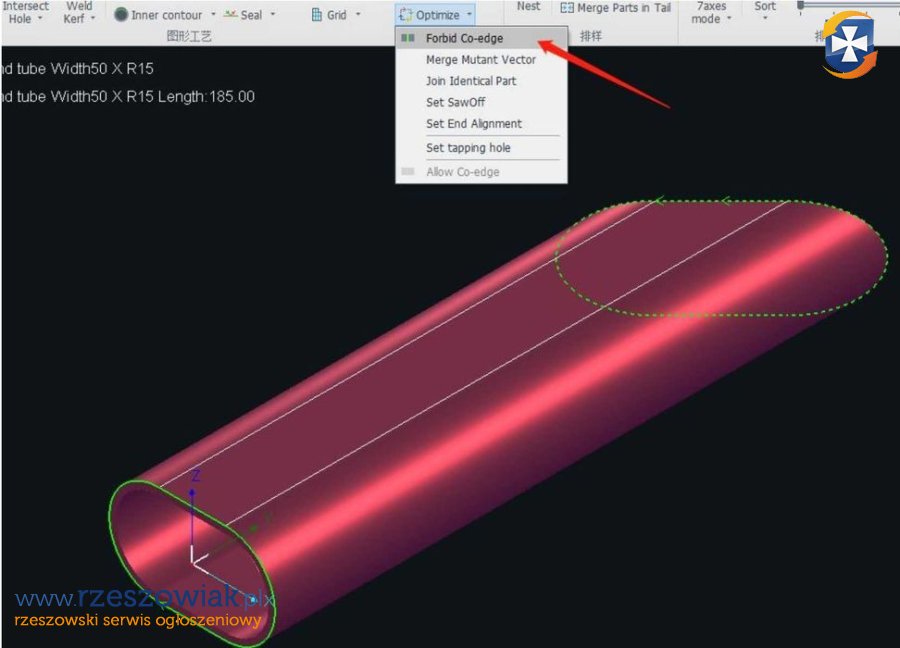This screenshot has height=648, width=900.
Task: Expand the Inner contour dropdown arrow
Action: (213, 14)
